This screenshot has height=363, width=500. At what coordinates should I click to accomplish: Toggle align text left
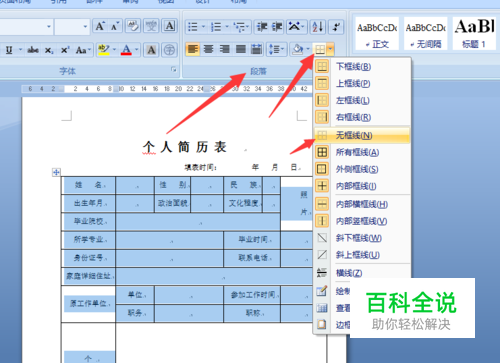193,50
